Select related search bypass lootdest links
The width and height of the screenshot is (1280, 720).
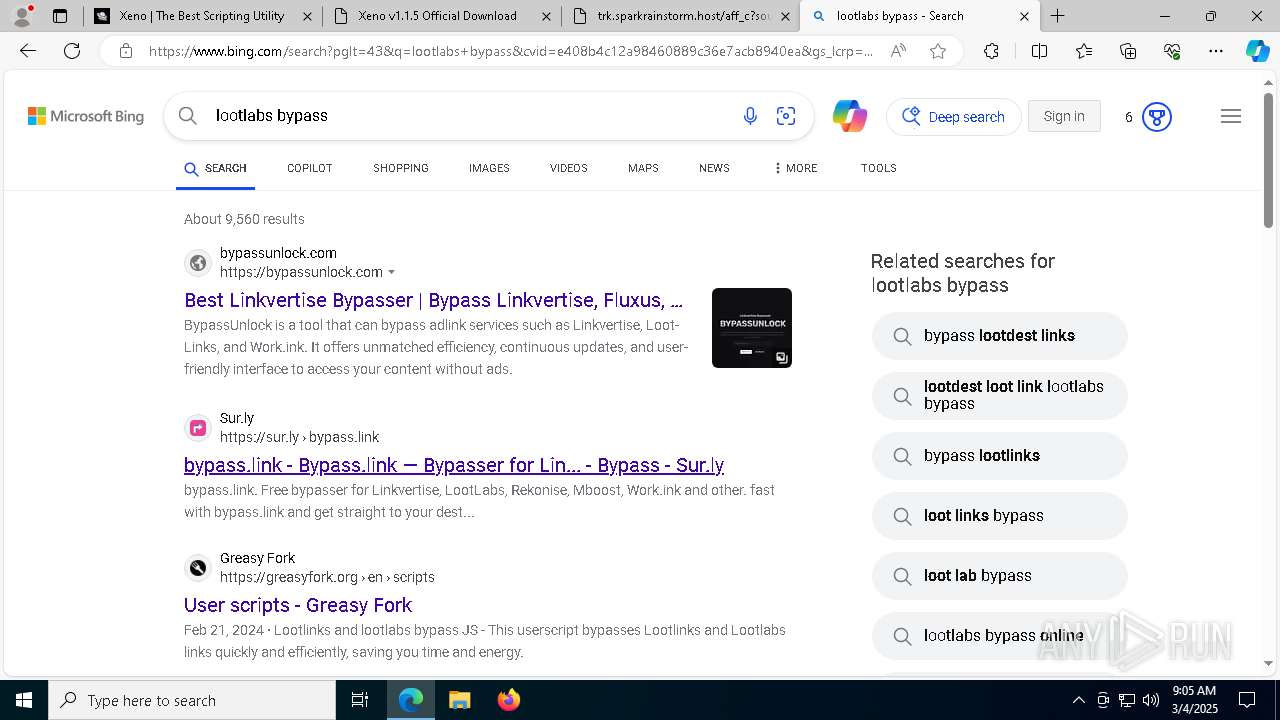coord(1000,336)
